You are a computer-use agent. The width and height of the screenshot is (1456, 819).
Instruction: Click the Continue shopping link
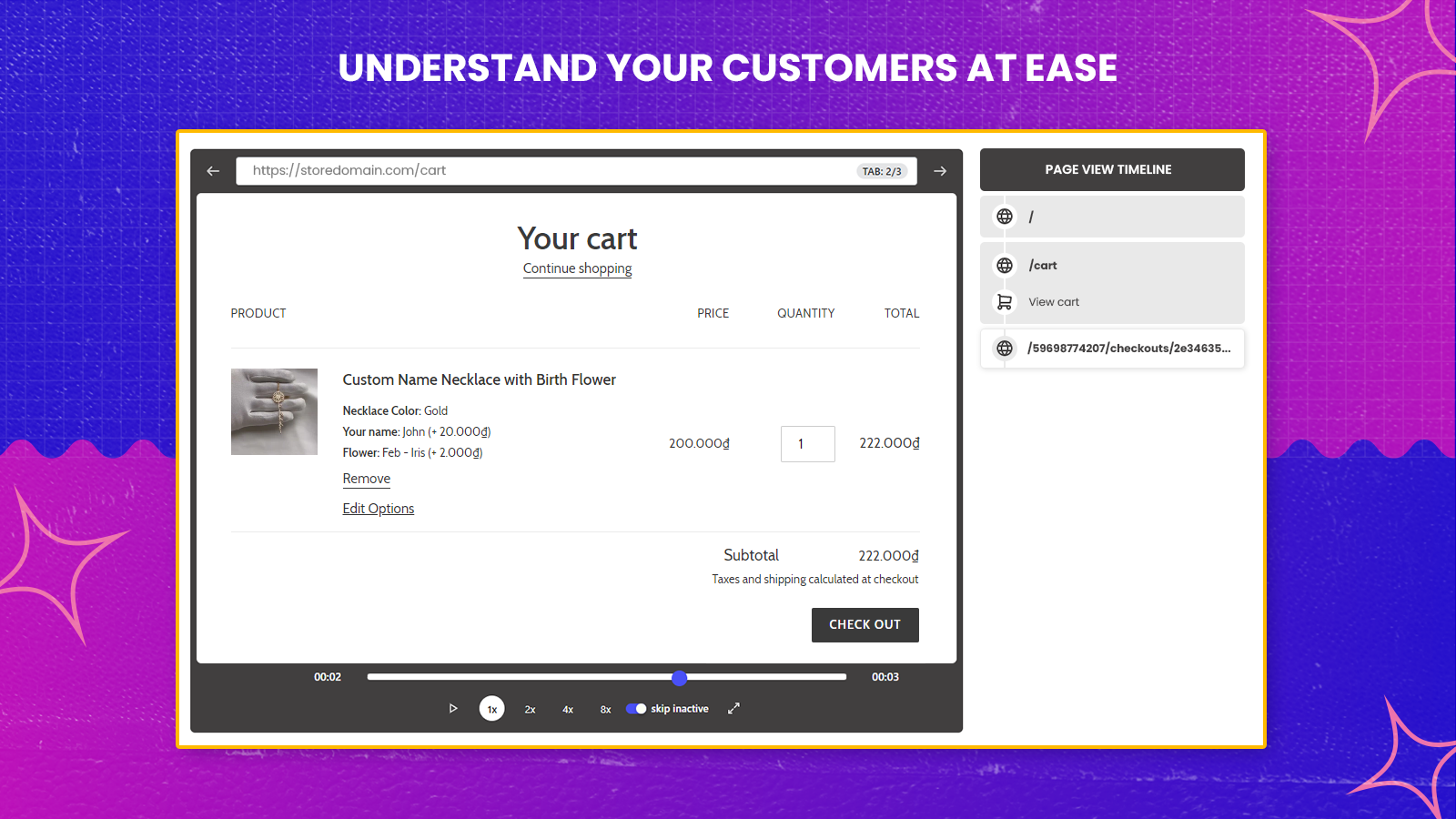577,268
